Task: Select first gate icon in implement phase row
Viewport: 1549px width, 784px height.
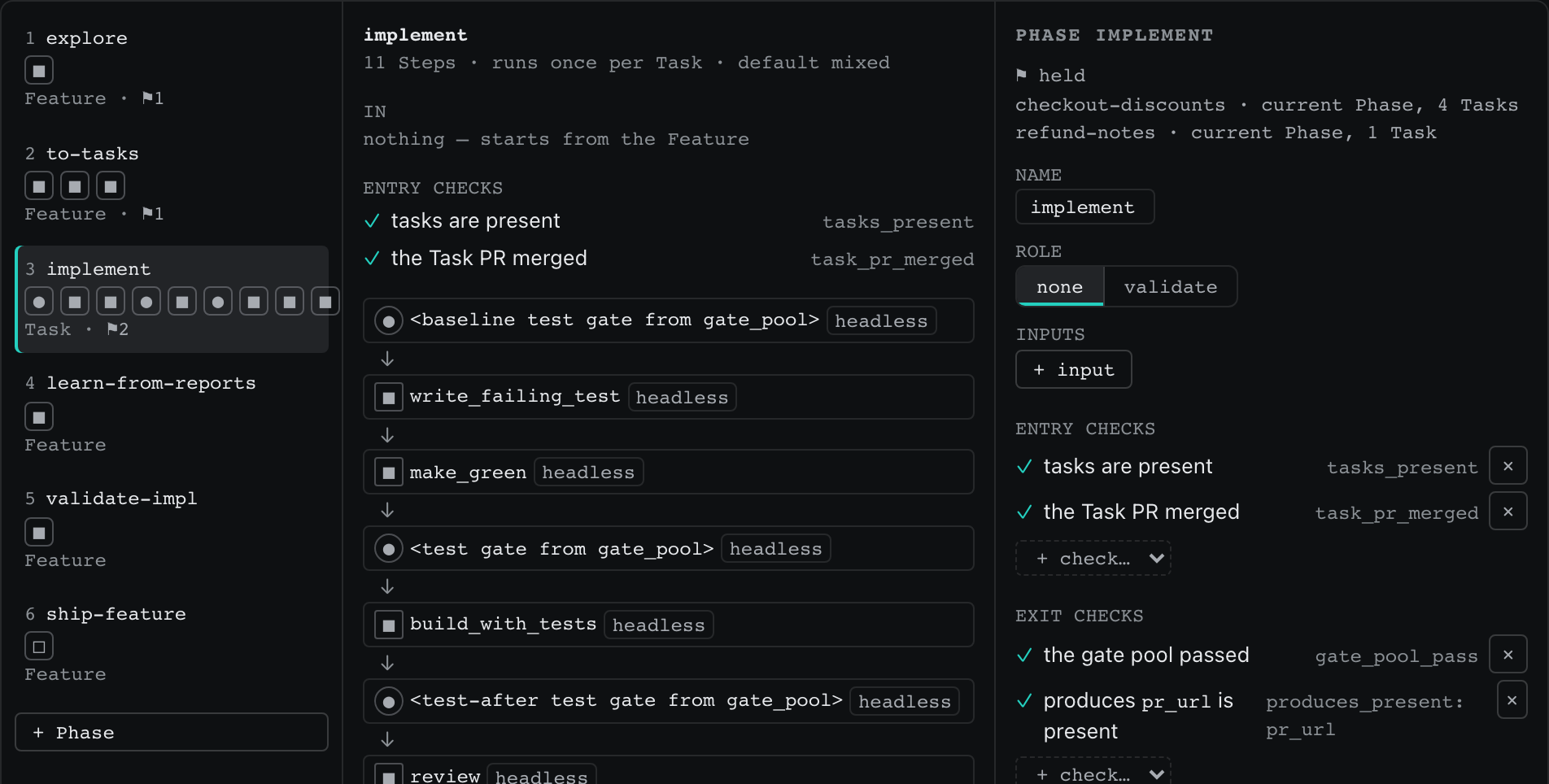Action: point(39,302)
